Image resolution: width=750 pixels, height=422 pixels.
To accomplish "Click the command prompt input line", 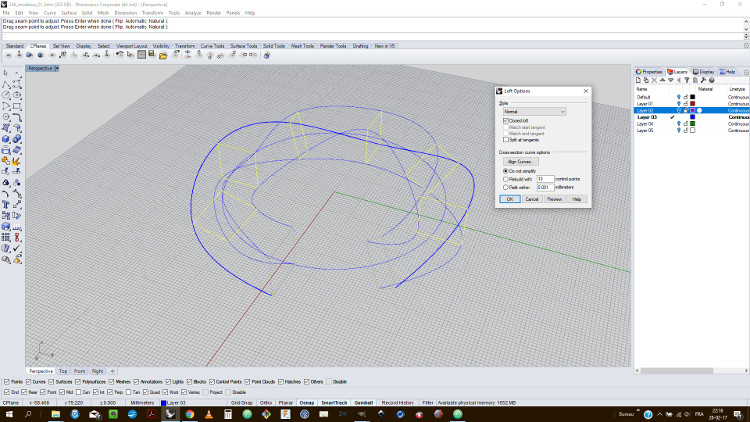I will pos(372,36).
